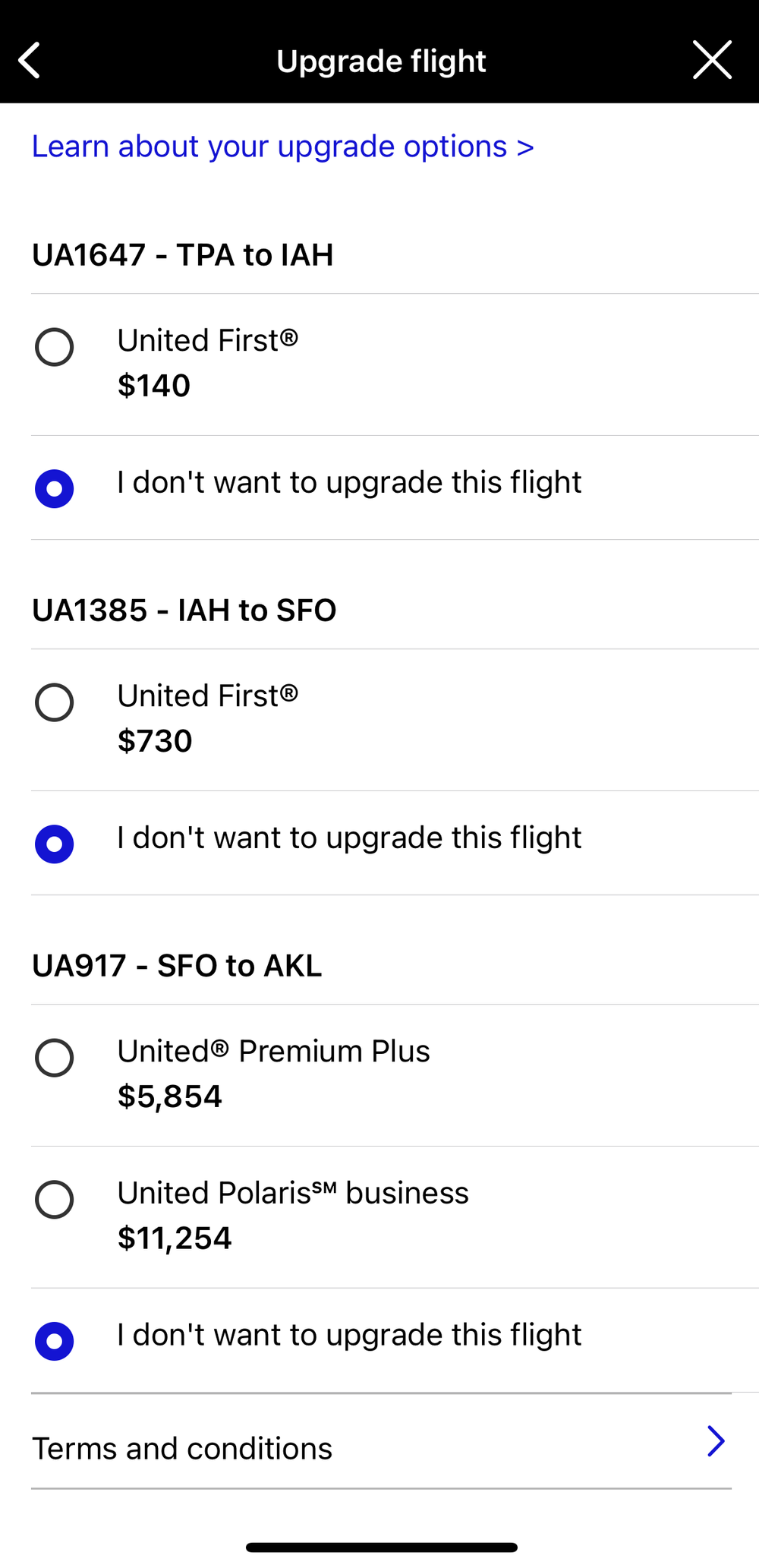Open Learn about your upgrade options link

[x=282, y=147]
